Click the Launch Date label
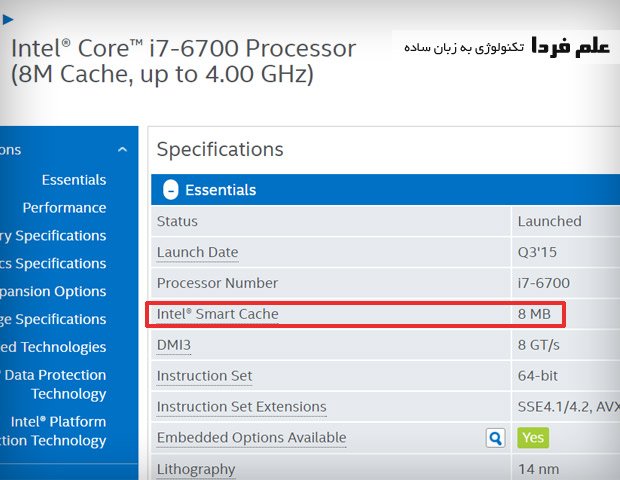Screen dimensions: 620x480 197,253
